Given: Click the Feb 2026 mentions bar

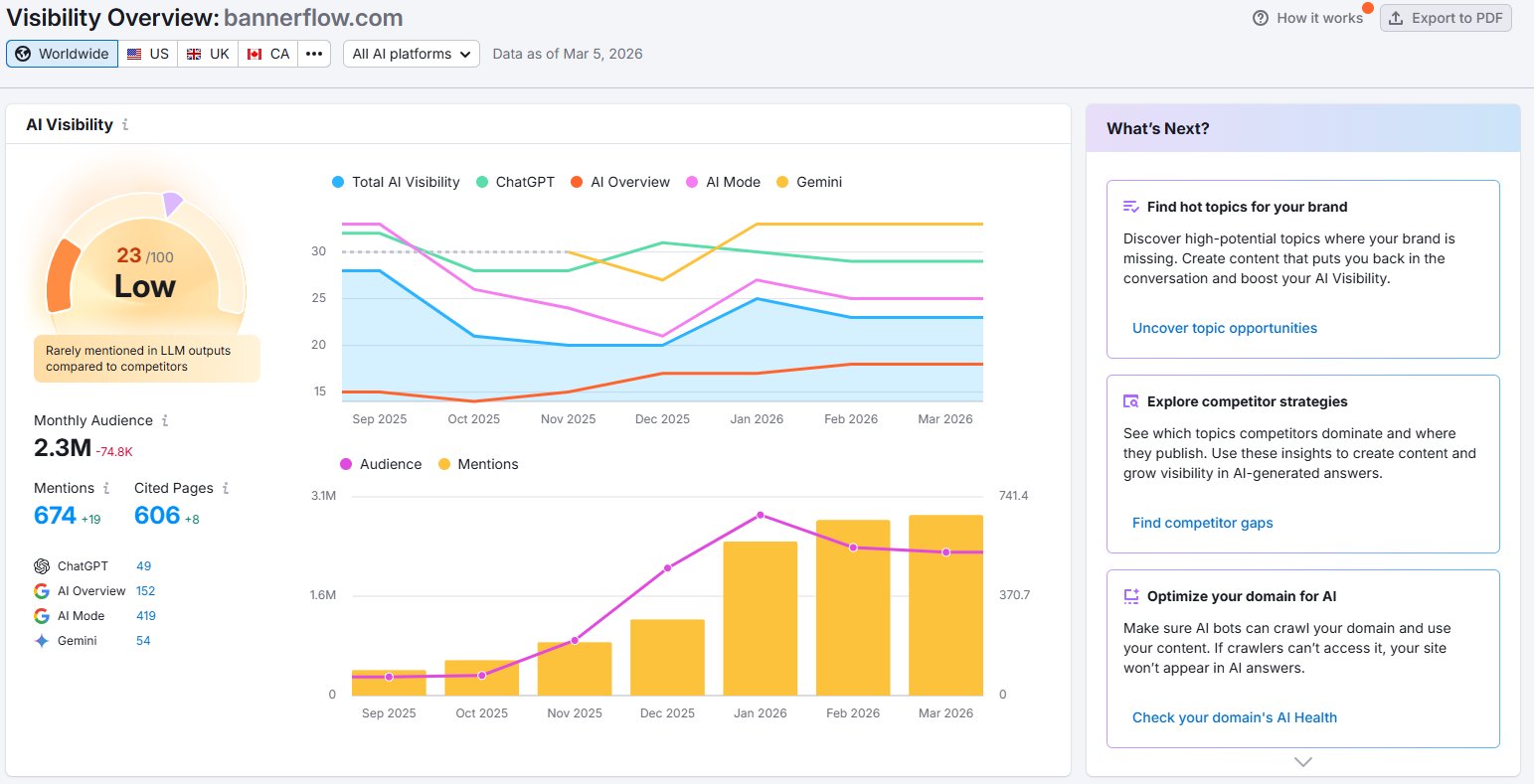Looking at the screenshot, I should [853, 607].
